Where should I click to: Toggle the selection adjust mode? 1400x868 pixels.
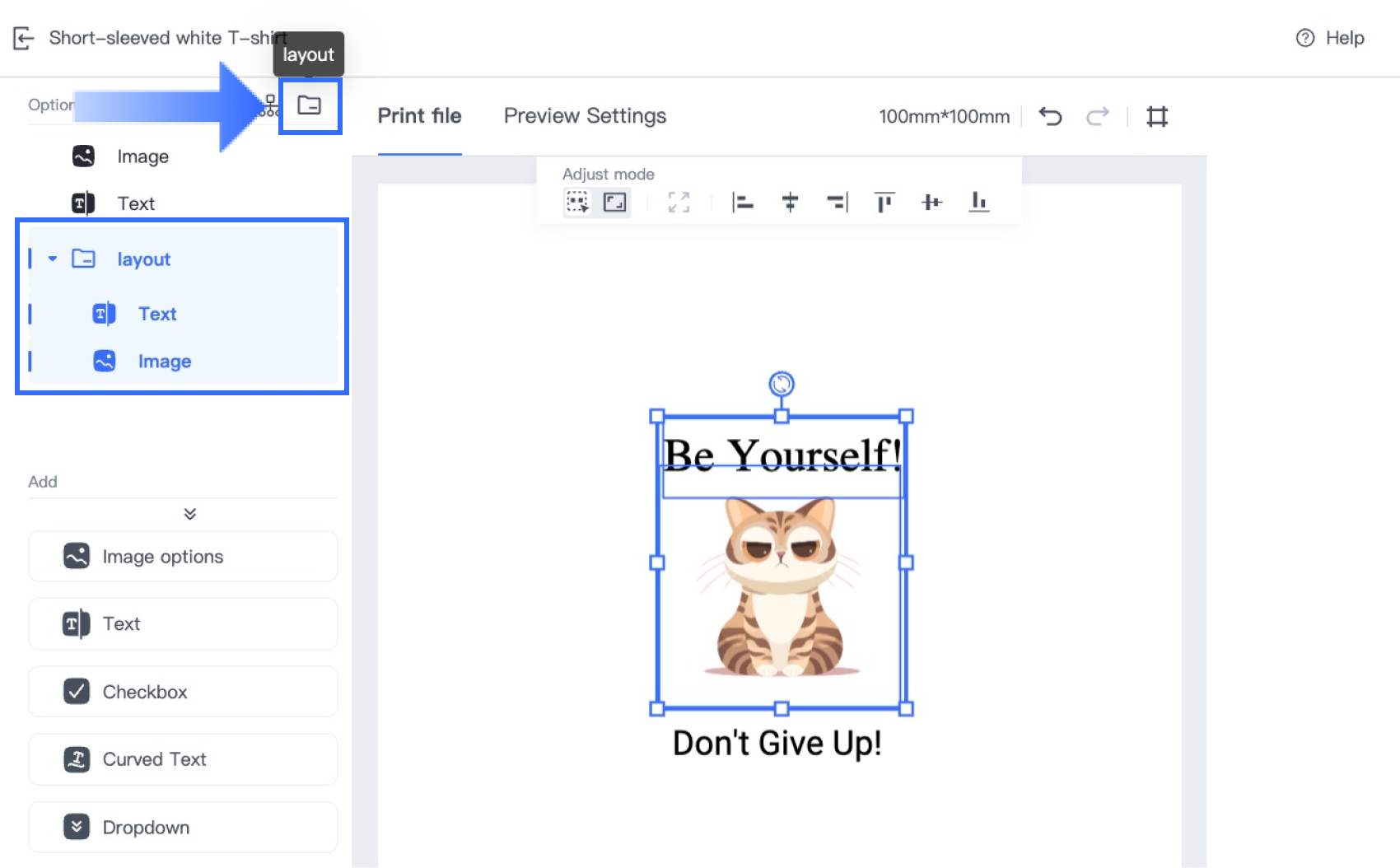(x=578, y=202)
